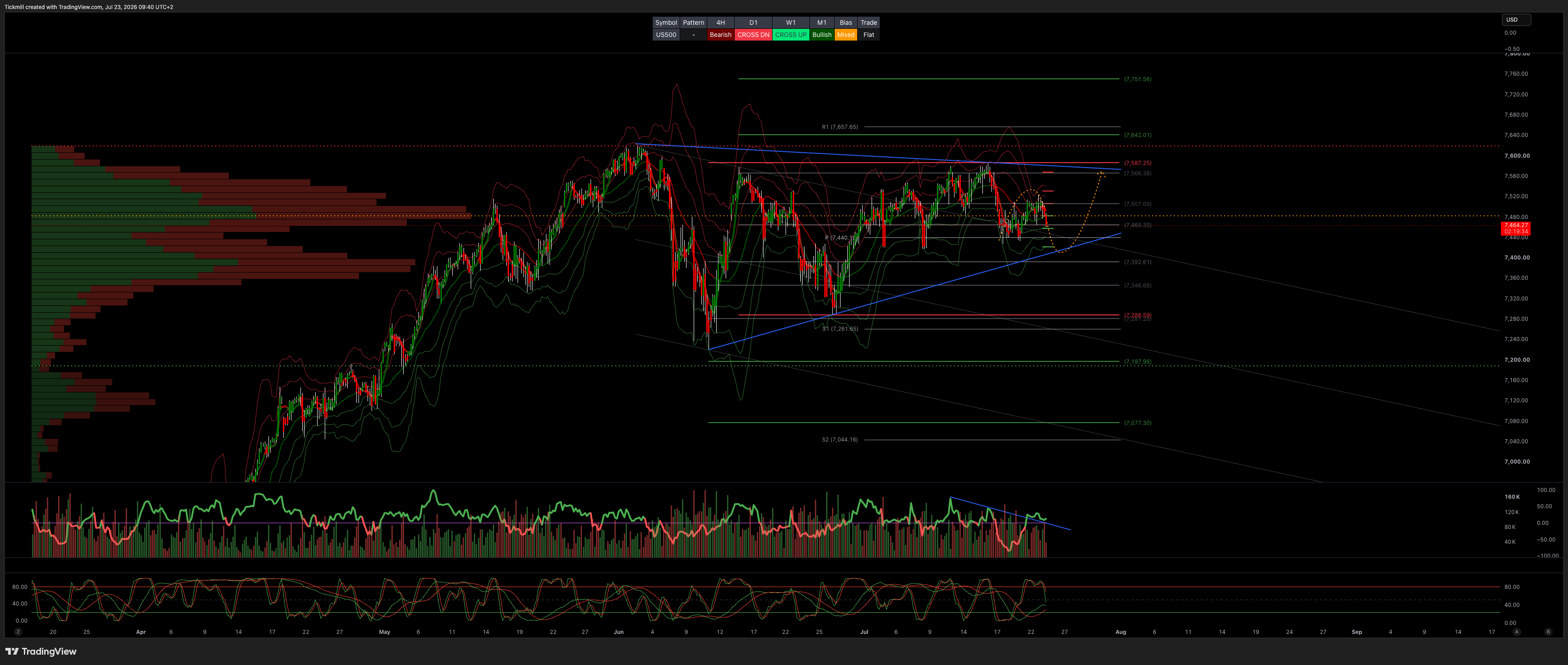Select the 7,751.56 green level label
Image resolution: width=1568 pixels, height=665 pixels.
tap(1138, 79)
